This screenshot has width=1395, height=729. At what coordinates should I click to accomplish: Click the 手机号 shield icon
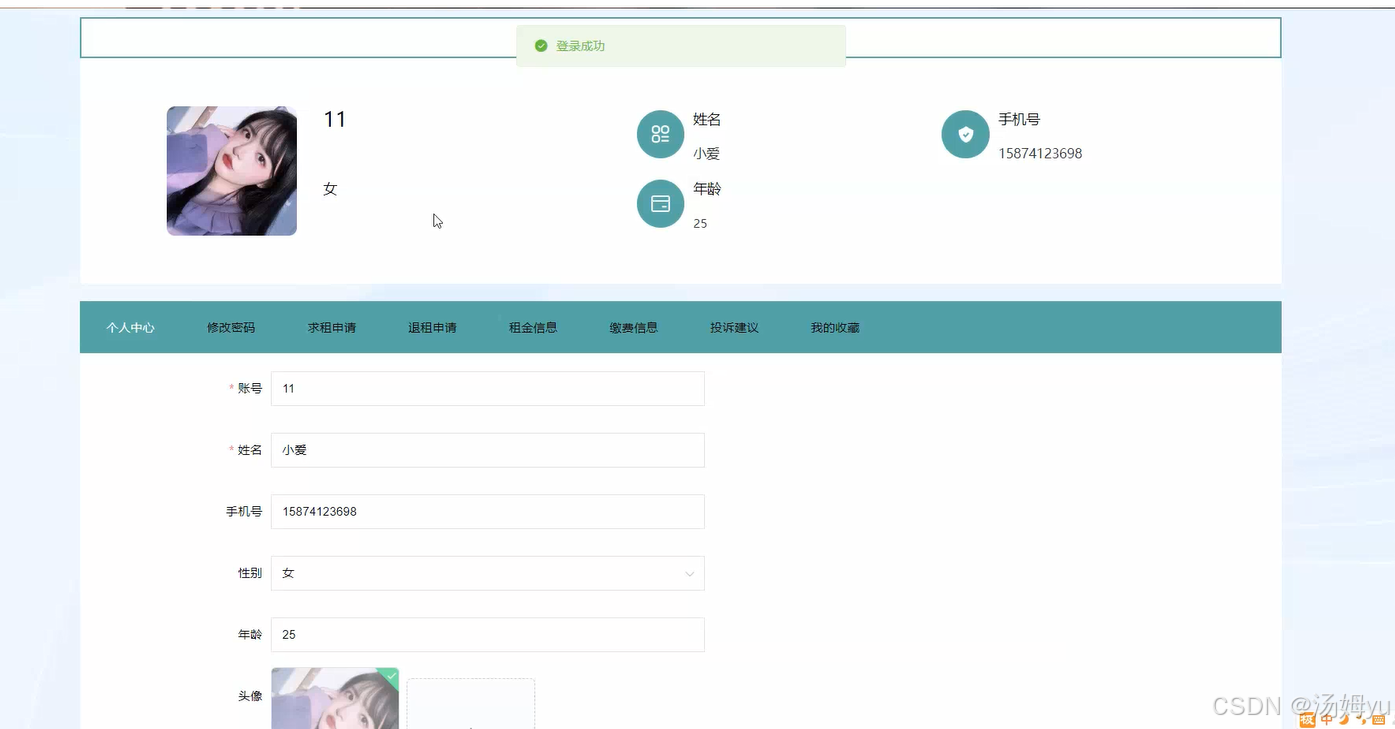[965, 134]
